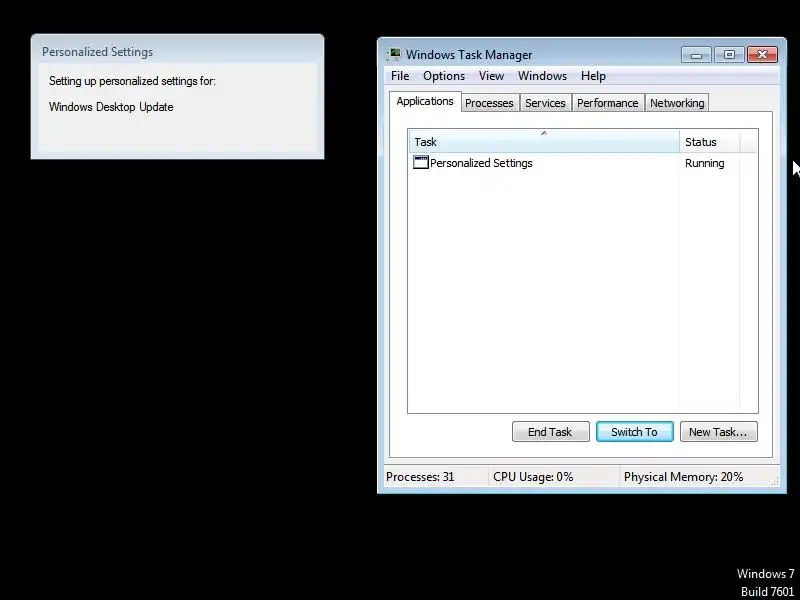The image size is (800, 600).
Task: Click the Task Manager resize grip corner
Action: 774,481
